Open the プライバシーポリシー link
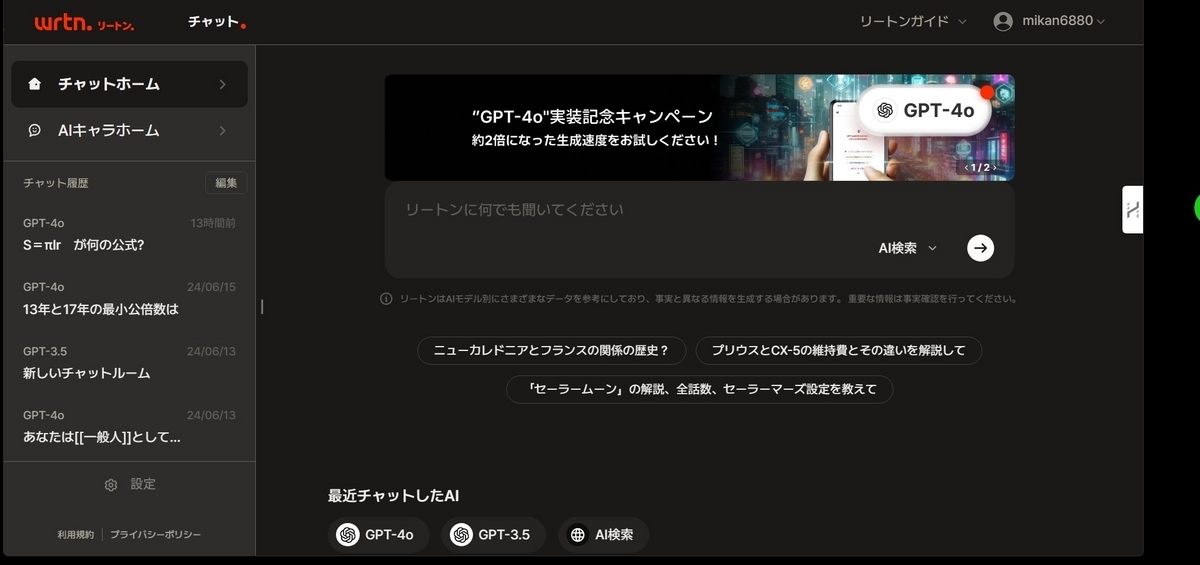The image size is (1200, 565). [155, 535]
